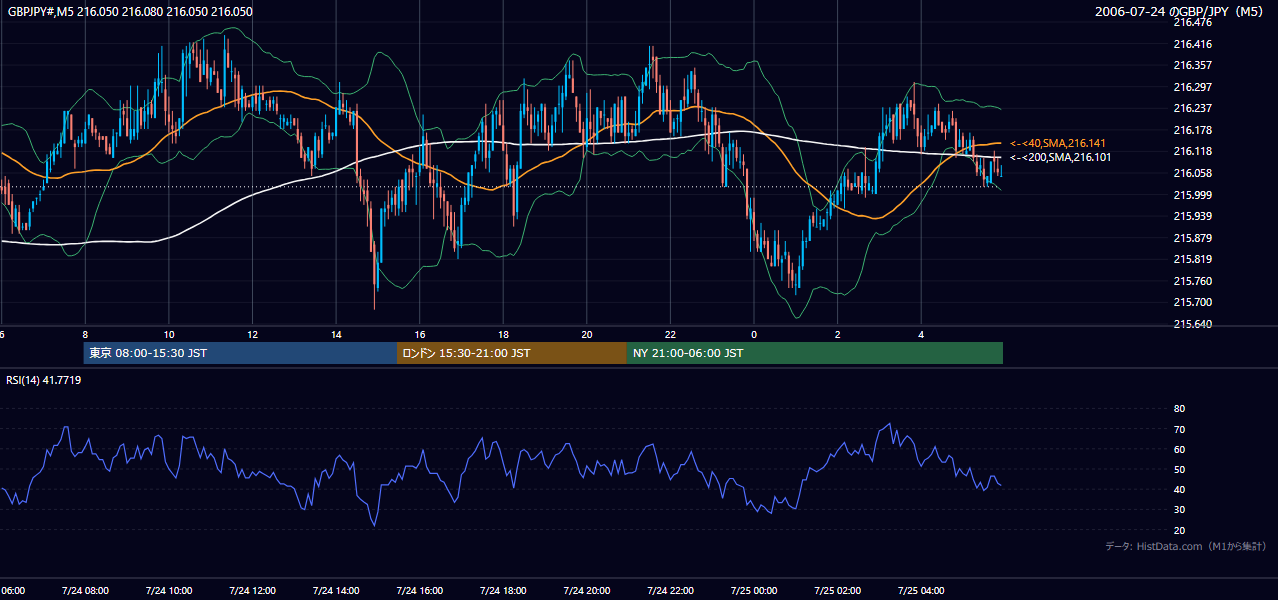Click the 7/25 02:00 time axis label
1278x600 pixels.
coord(838,591)
